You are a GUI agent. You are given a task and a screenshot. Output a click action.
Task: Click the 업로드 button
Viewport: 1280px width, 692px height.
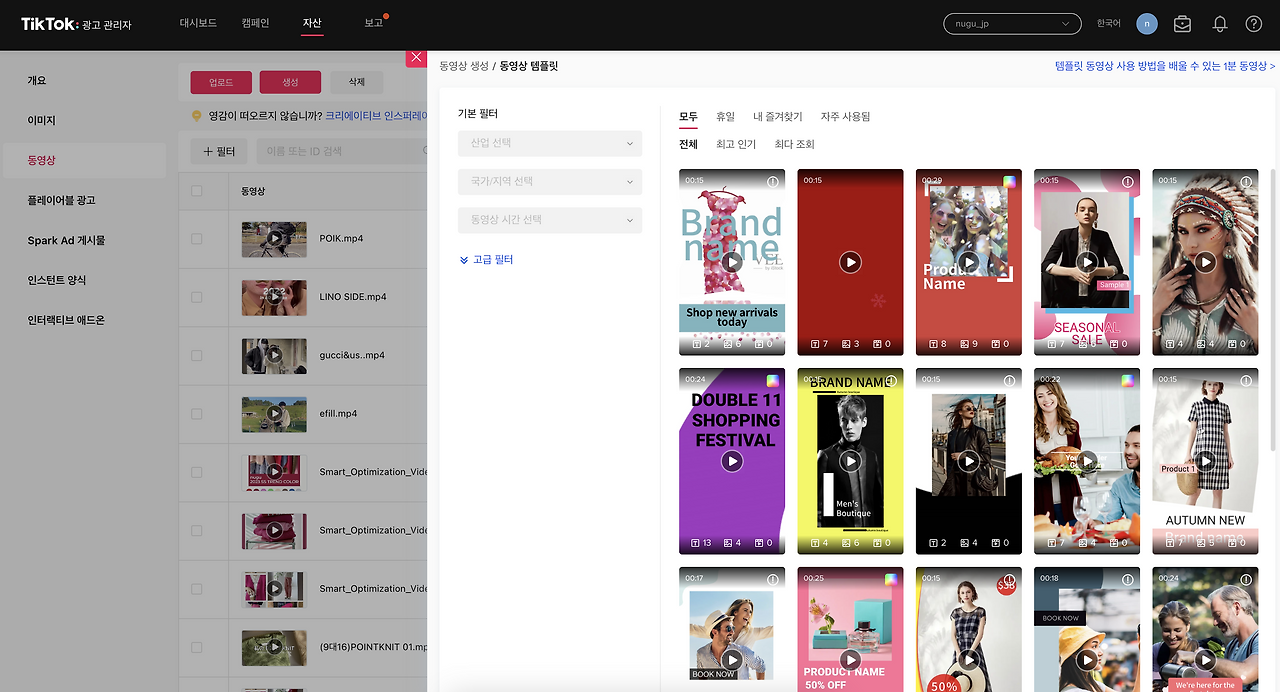tap(221, 82)
